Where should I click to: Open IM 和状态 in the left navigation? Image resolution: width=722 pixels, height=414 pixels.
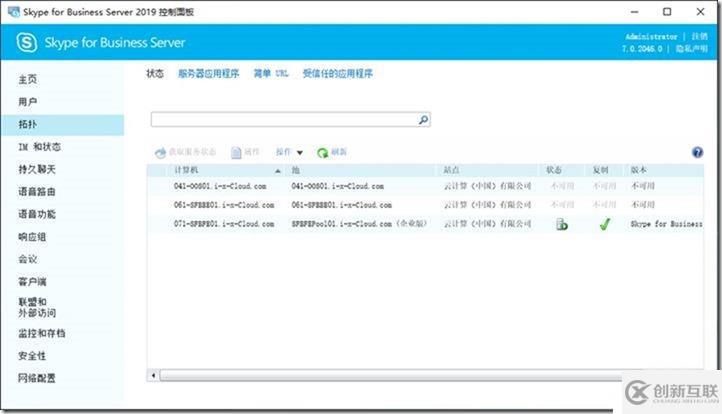pos(40,147)
